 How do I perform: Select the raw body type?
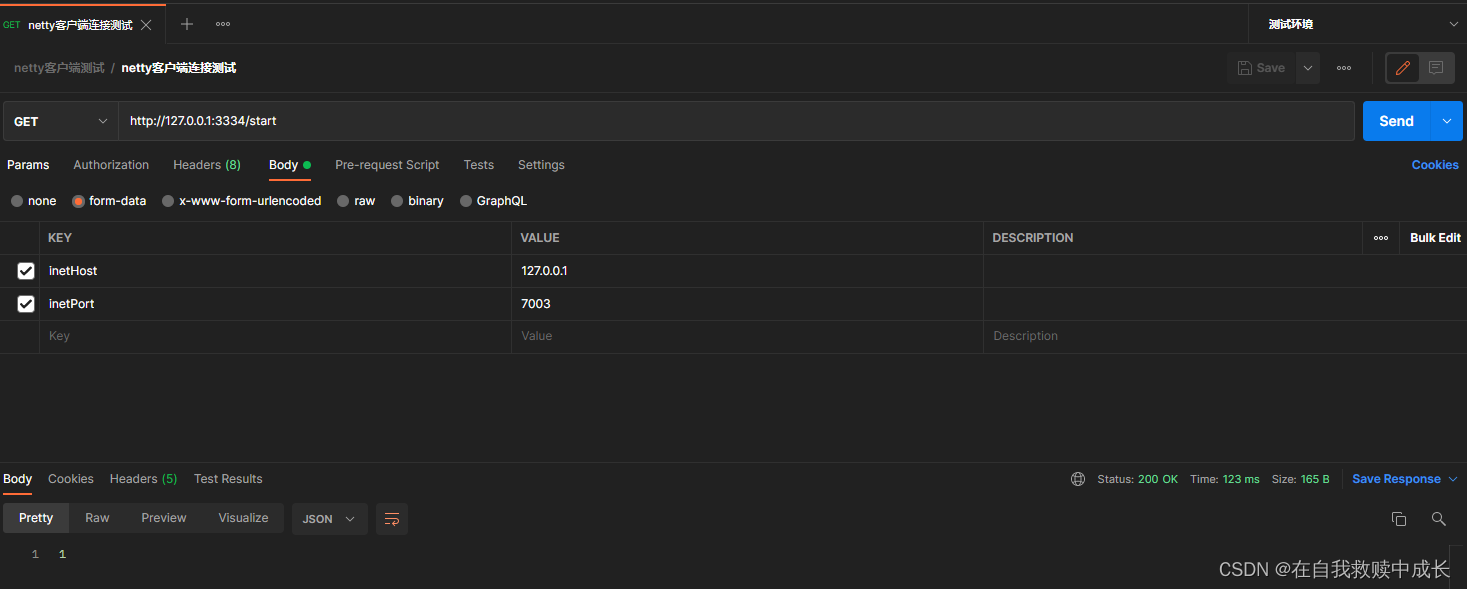343,201
